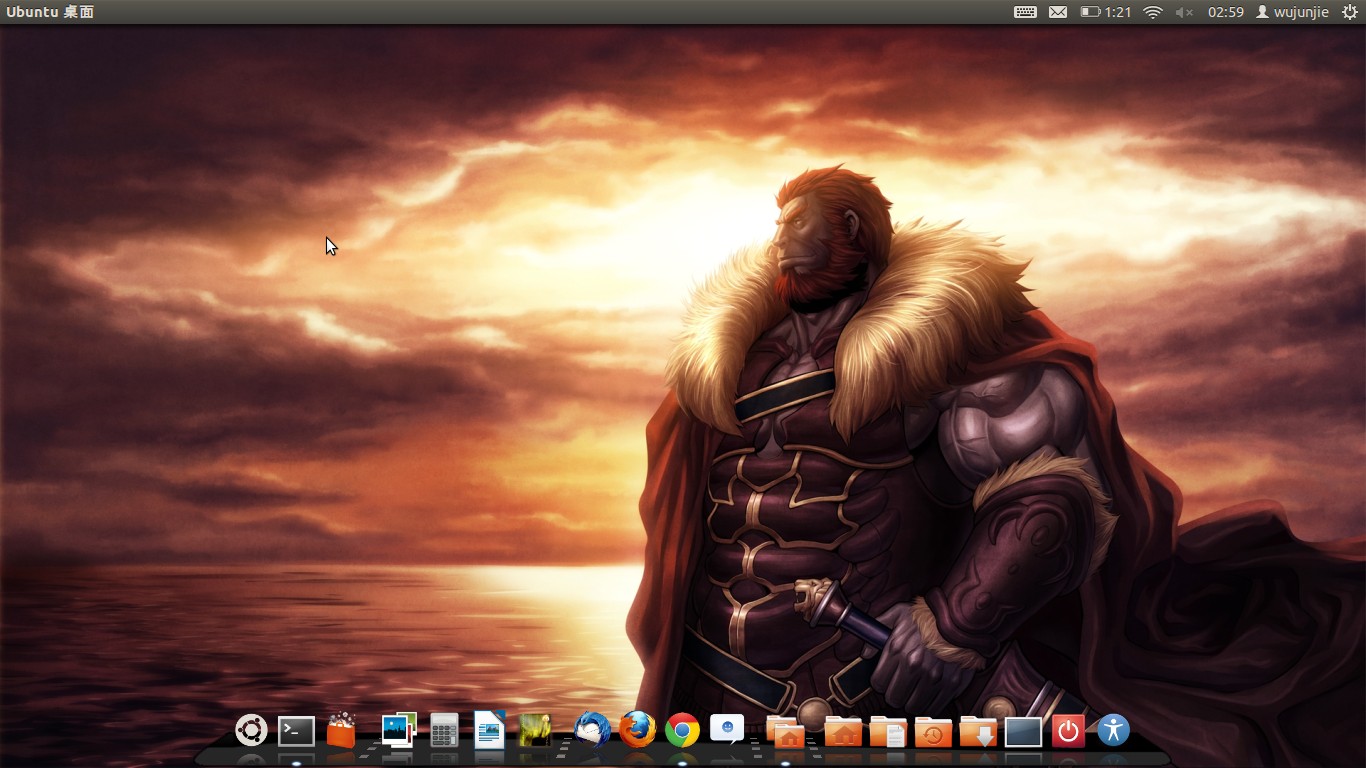Open the Ubuntu logo launcher in dock

coord(251,730)
